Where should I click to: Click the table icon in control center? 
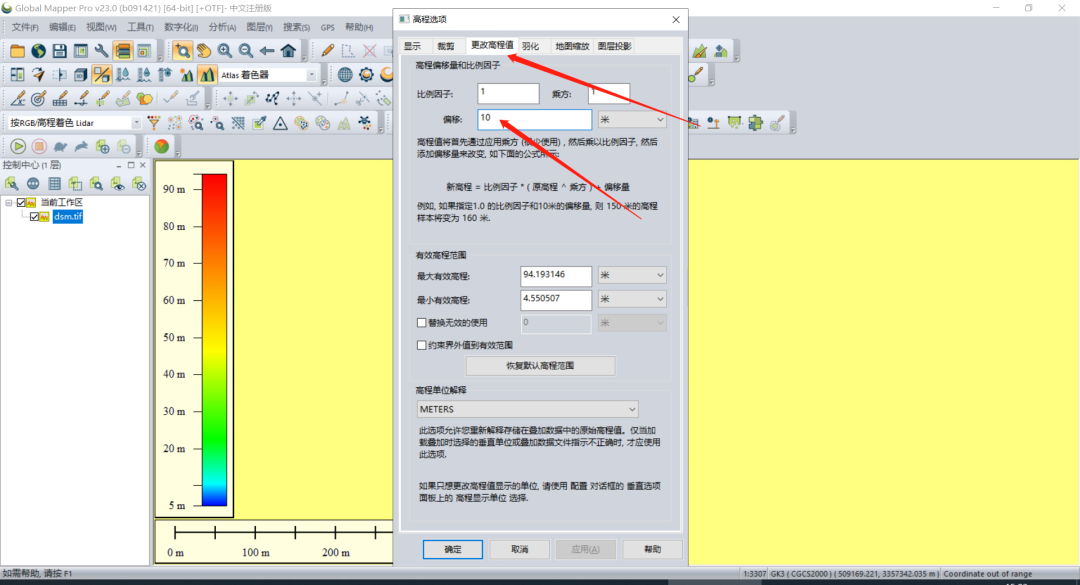click(x=54, y=184)
